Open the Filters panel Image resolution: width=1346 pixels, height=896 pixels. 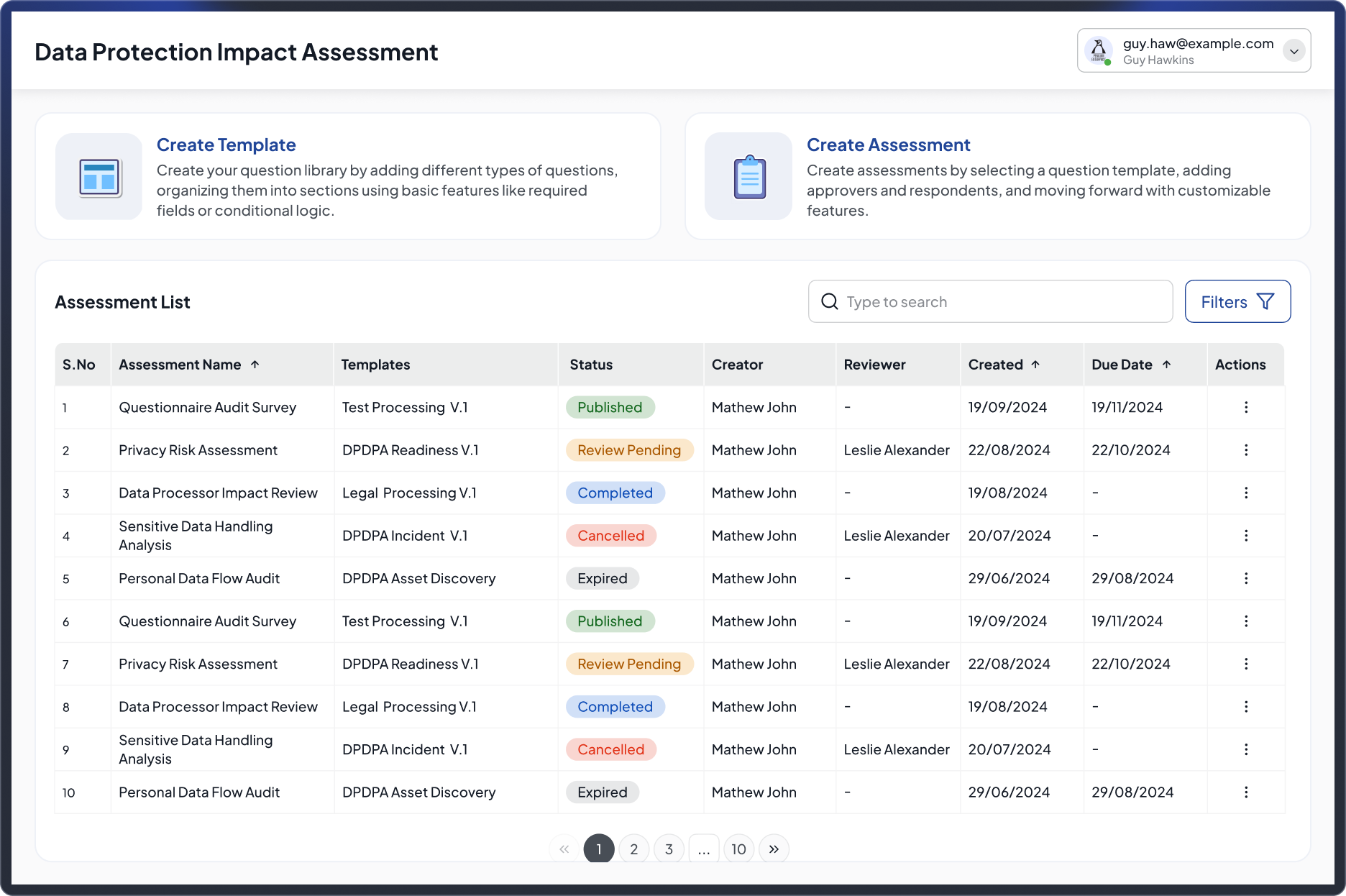click(x=1237, y=301)
